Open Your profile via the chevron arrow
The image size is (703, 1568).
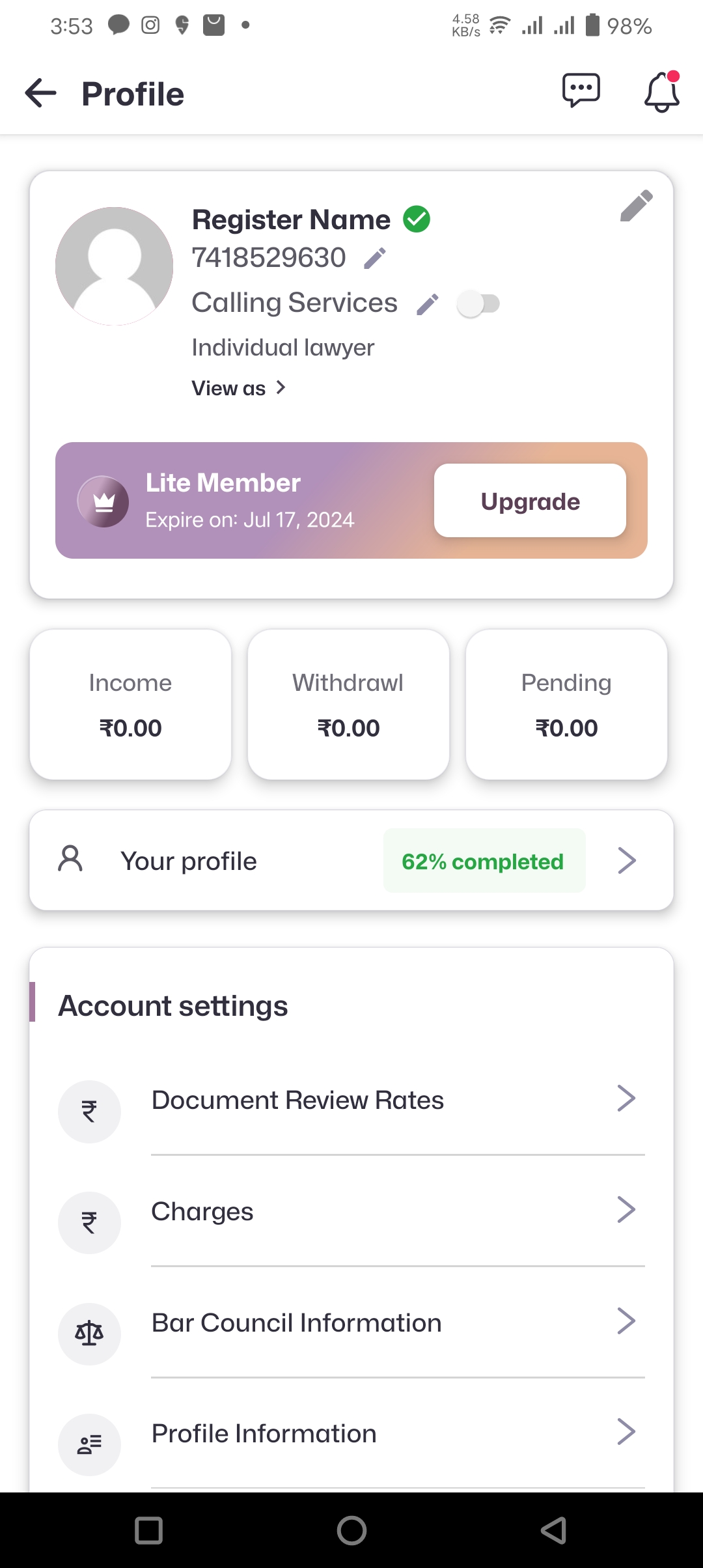(x=626, y=860)
